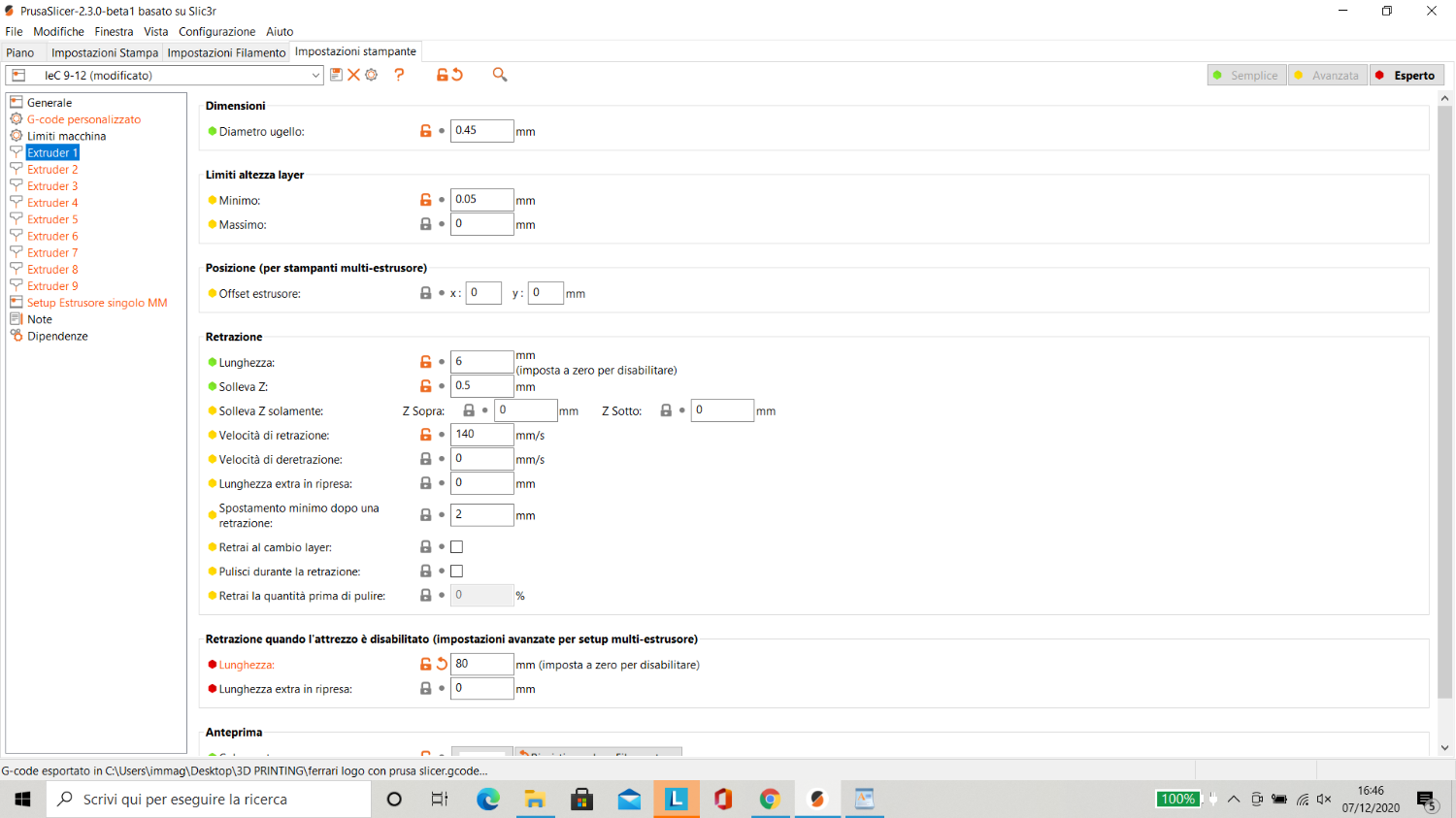Select Extruder 5 in the sidebar
Screen dimensions: 1456x818
click(52, 219)
